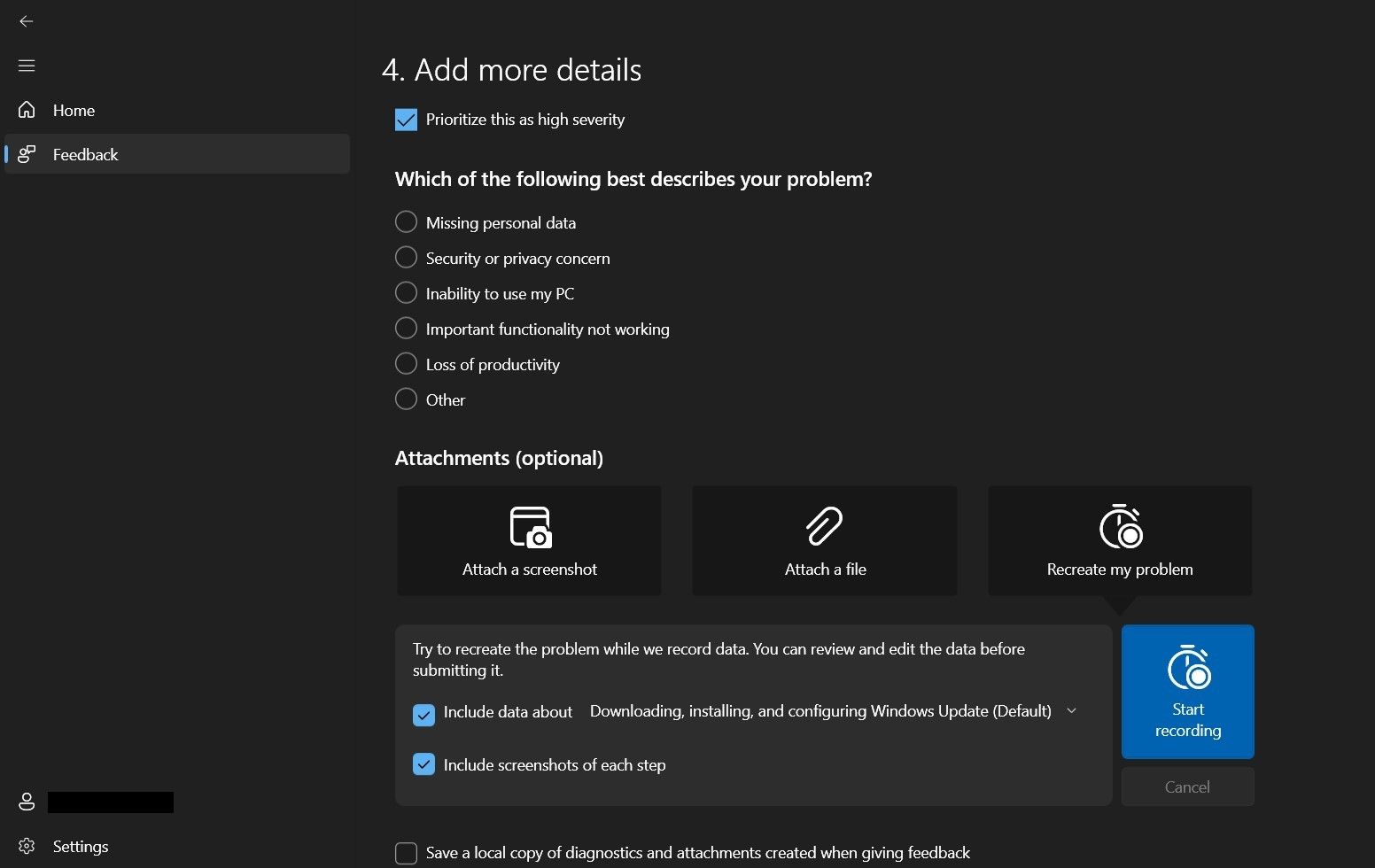Click the Feedback sidebar icon

[x=27, y=154]
